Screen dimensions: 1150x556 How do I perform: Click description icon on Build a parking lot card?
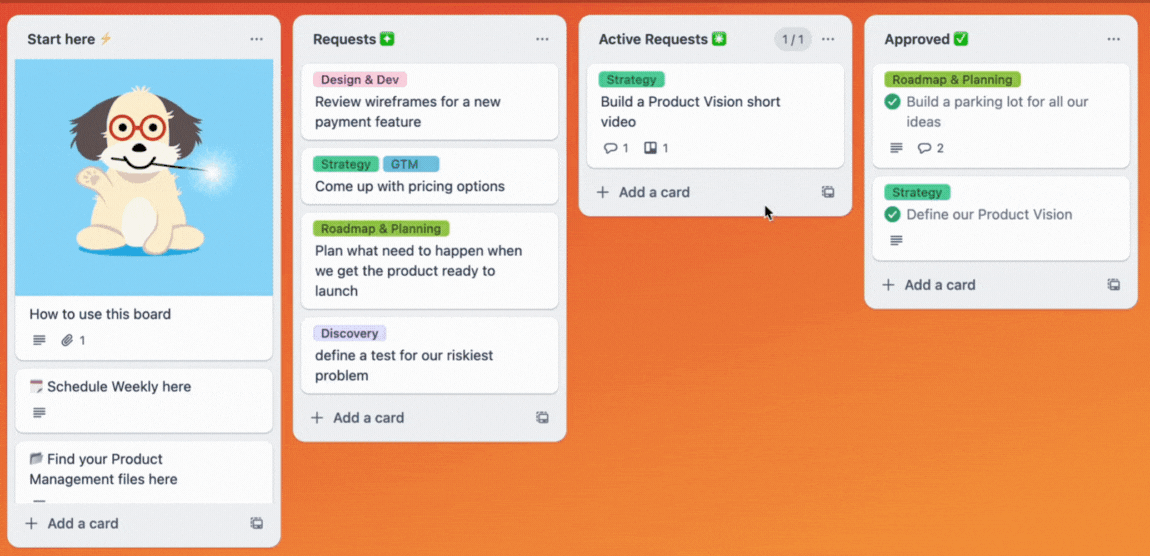point(896,148)
